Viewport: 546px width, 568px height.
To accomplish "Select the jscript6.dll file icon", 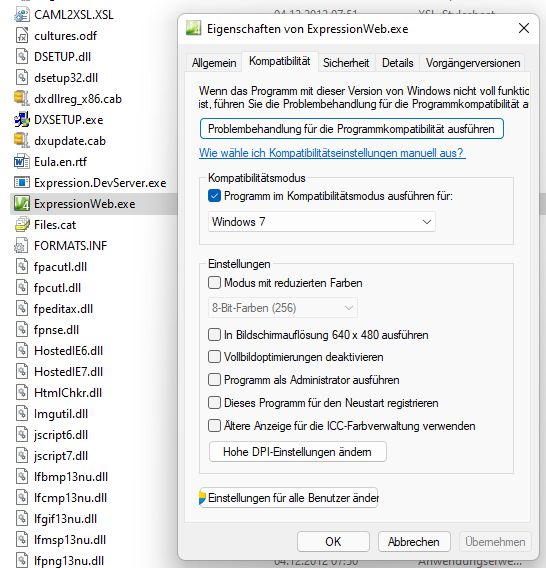I will (22, 435).
